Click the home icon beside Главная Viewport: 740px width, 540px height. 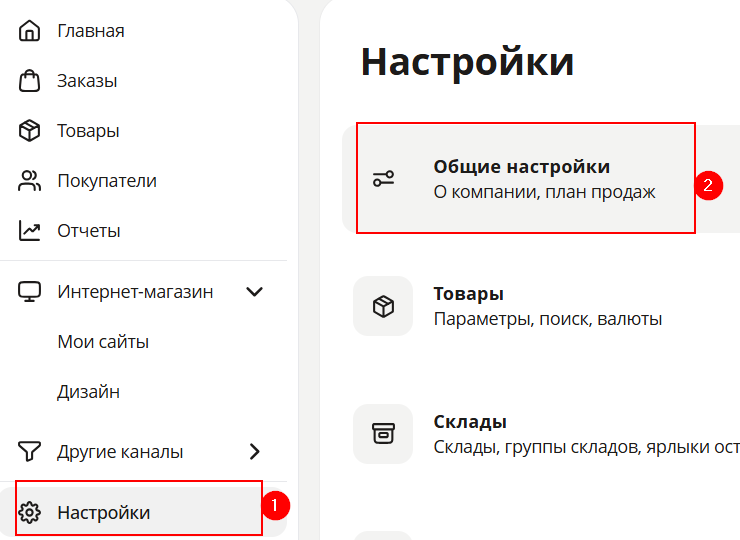(x=29, y=31)
